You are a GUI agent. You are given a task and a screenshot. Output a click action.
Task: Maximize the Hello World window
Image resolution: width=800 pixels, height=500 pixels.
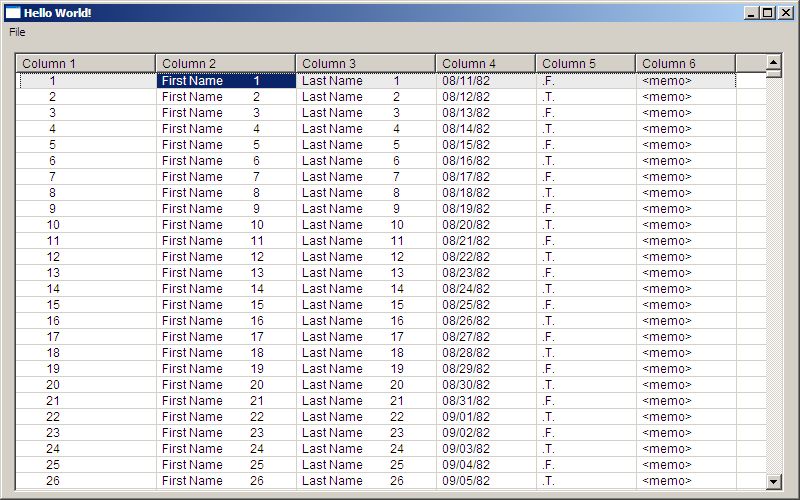(x=767, y=13)
